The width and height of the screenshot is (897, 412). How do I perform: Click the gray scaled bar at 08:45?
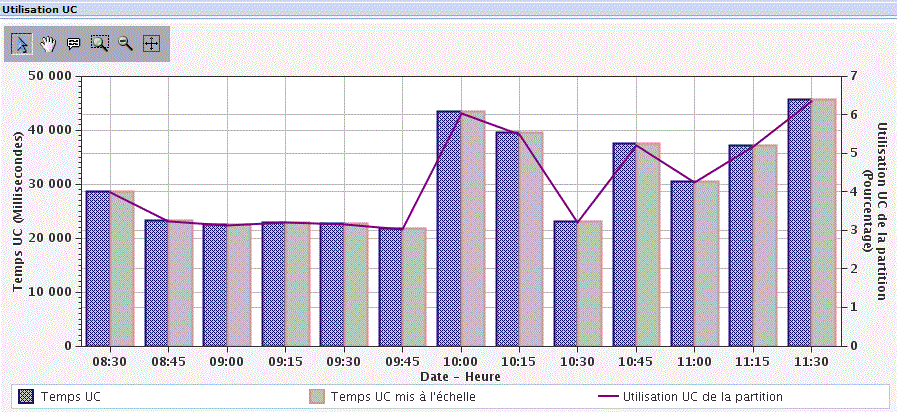(180, 283)
